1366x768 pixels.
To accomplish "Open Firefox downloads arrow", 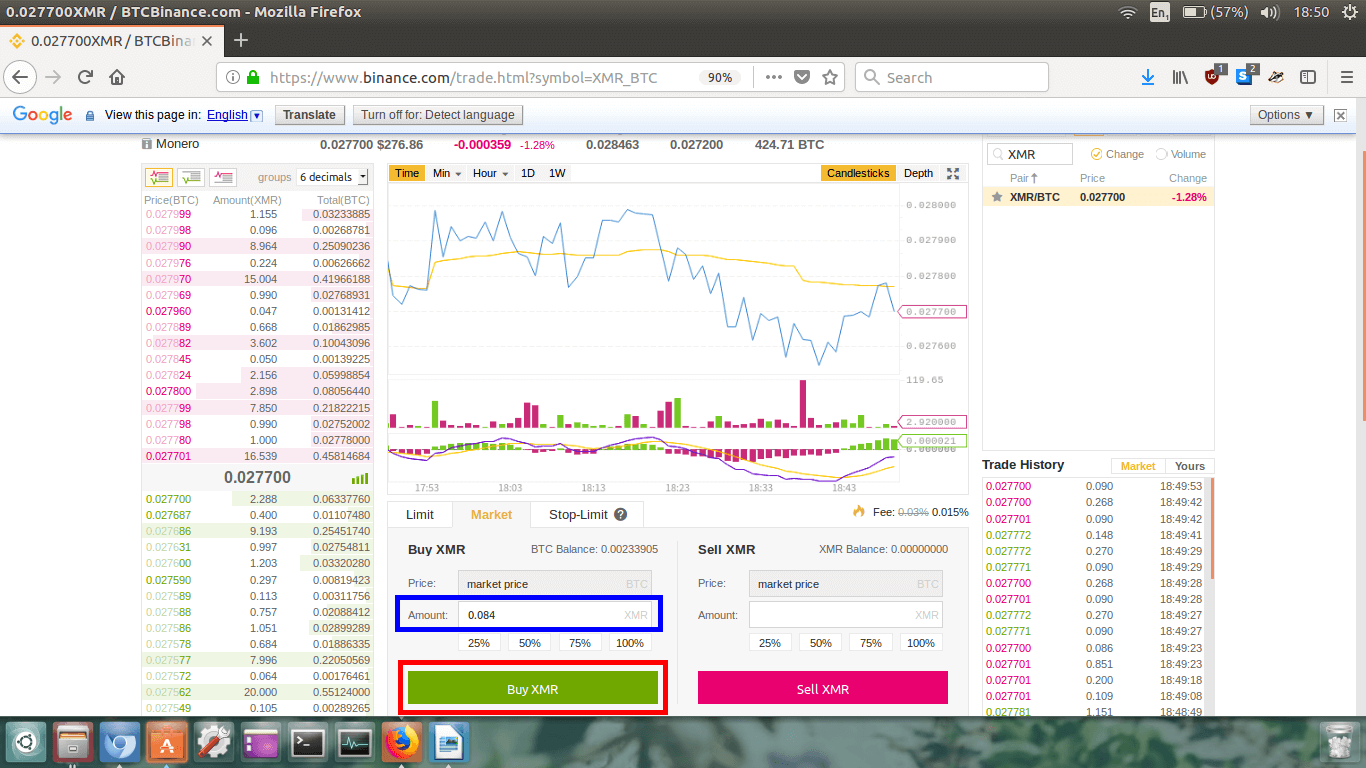I will point(1148,77).
